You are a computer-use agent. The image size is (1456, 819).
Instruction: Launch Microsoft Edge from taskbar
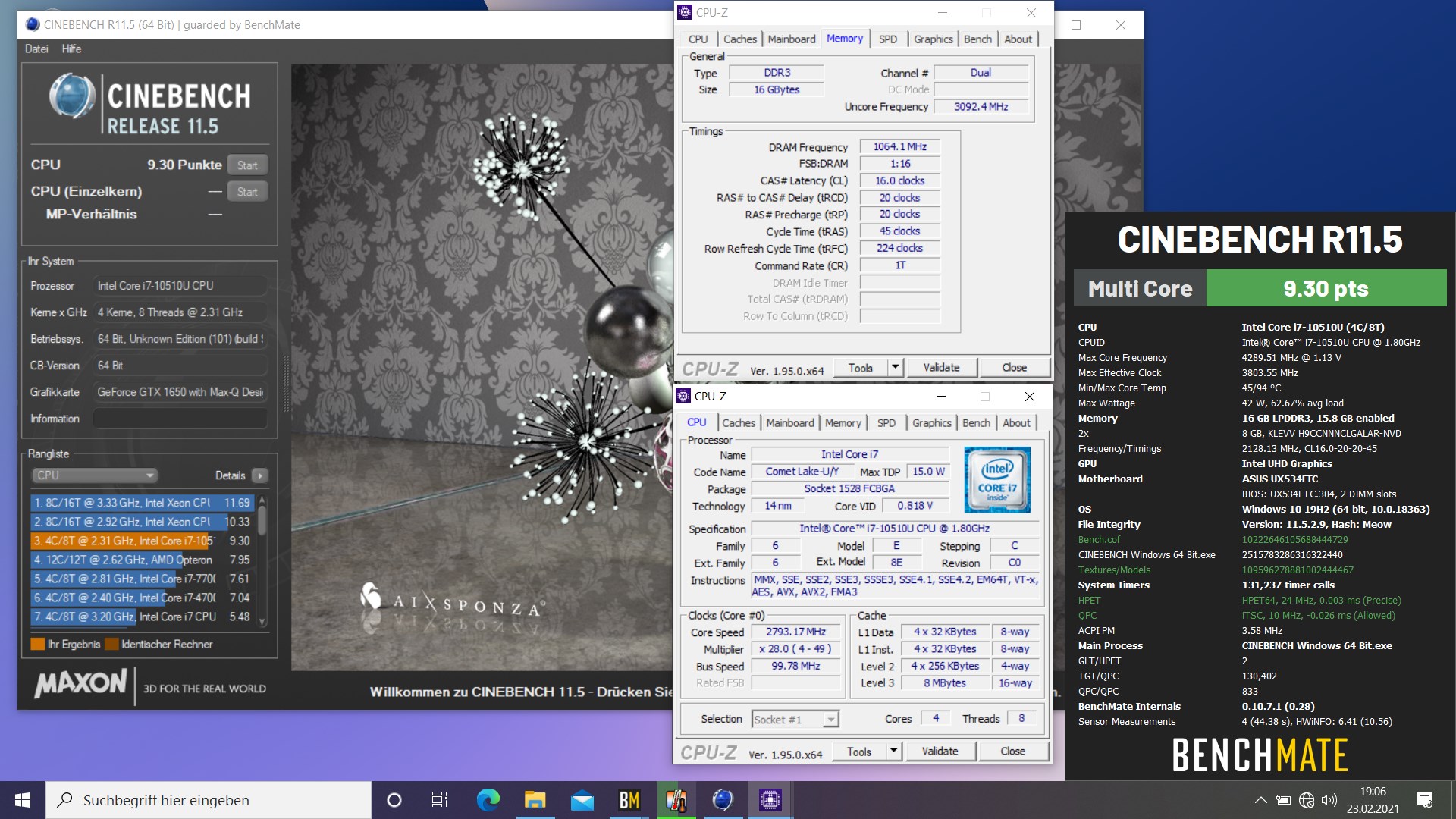[488, 800]
